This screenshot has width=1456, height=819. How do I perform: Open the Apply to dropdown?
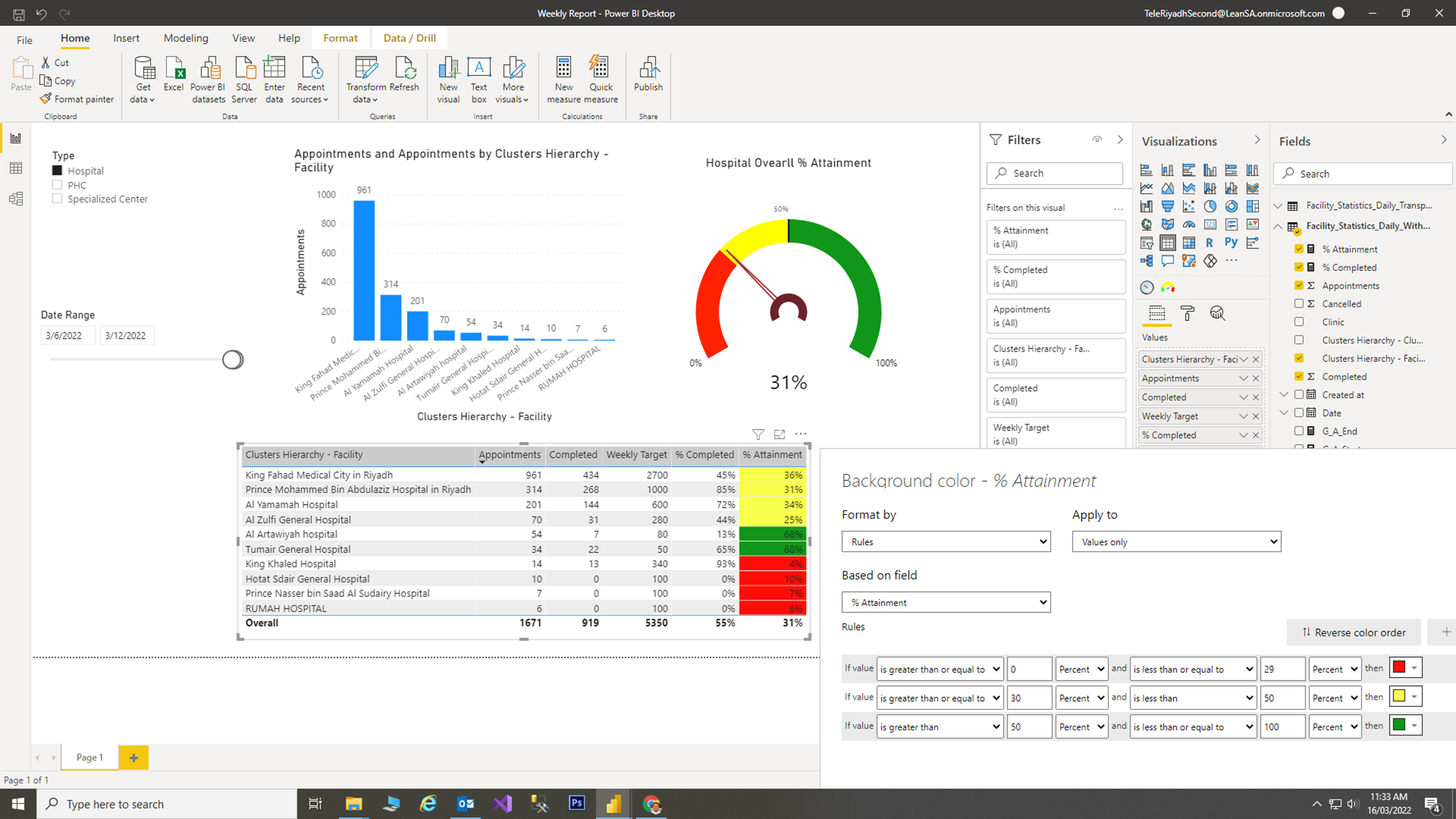click(1176, 542)
